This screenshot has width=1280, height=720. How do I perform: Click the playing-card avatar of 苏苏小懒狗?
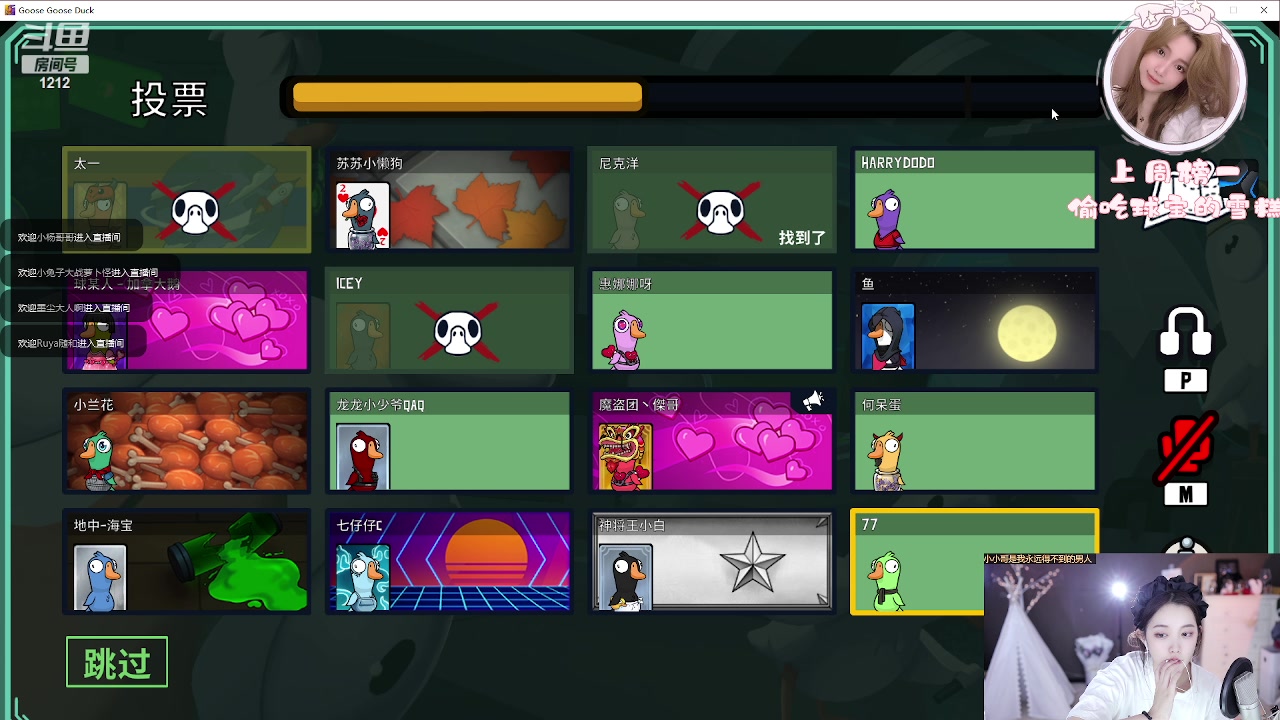362,215
